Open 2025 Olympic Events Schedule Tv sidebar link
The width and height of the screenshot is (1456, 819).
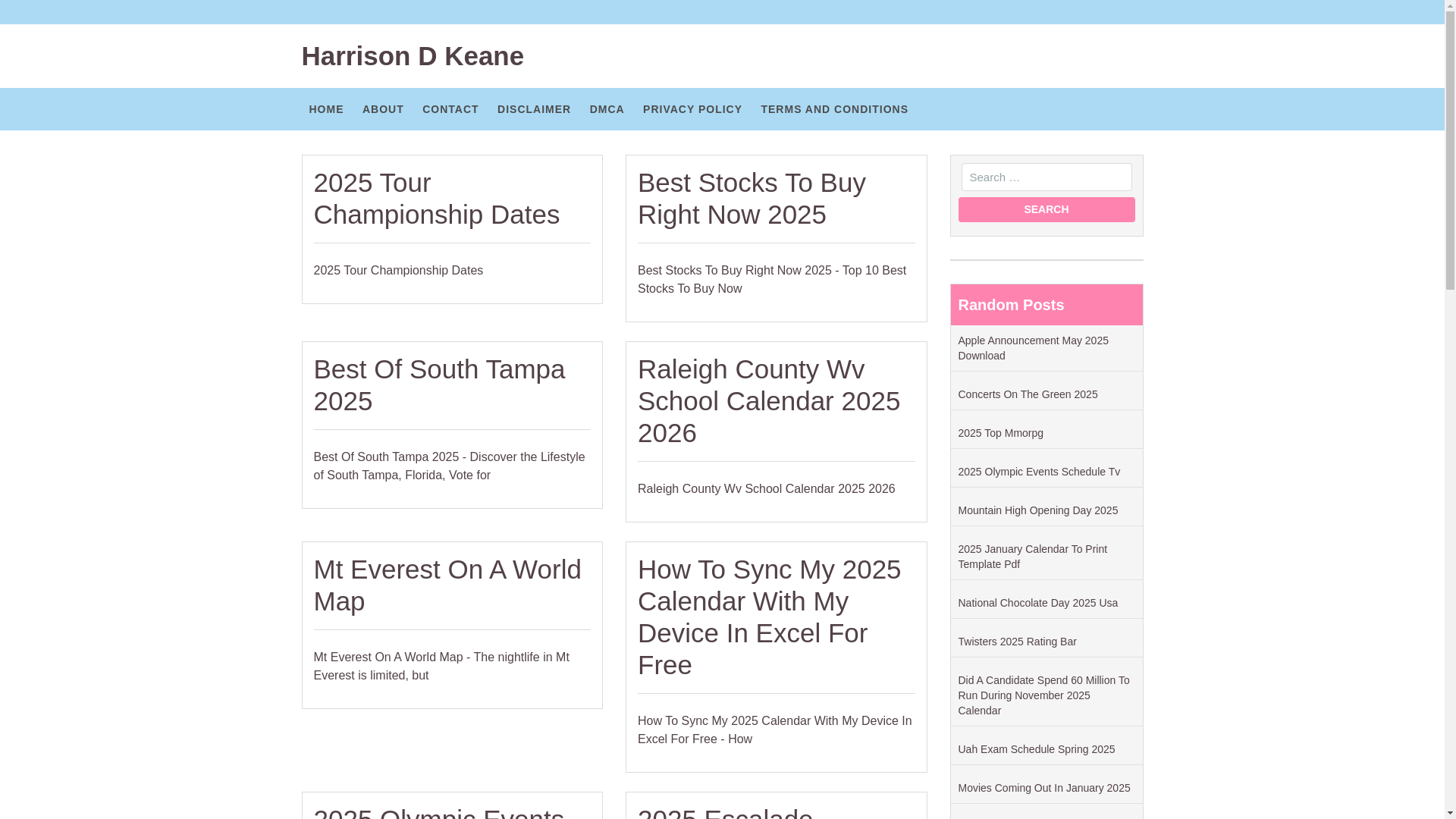[1039, 472]
